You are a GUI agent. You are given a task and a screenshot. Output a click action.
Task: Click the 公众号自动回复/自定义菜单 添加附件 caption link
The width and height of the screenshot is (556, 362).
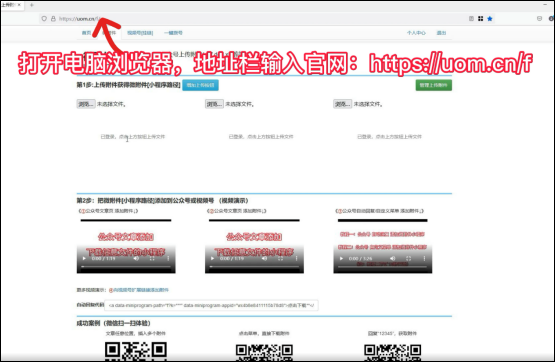click(x=380, y=211)
